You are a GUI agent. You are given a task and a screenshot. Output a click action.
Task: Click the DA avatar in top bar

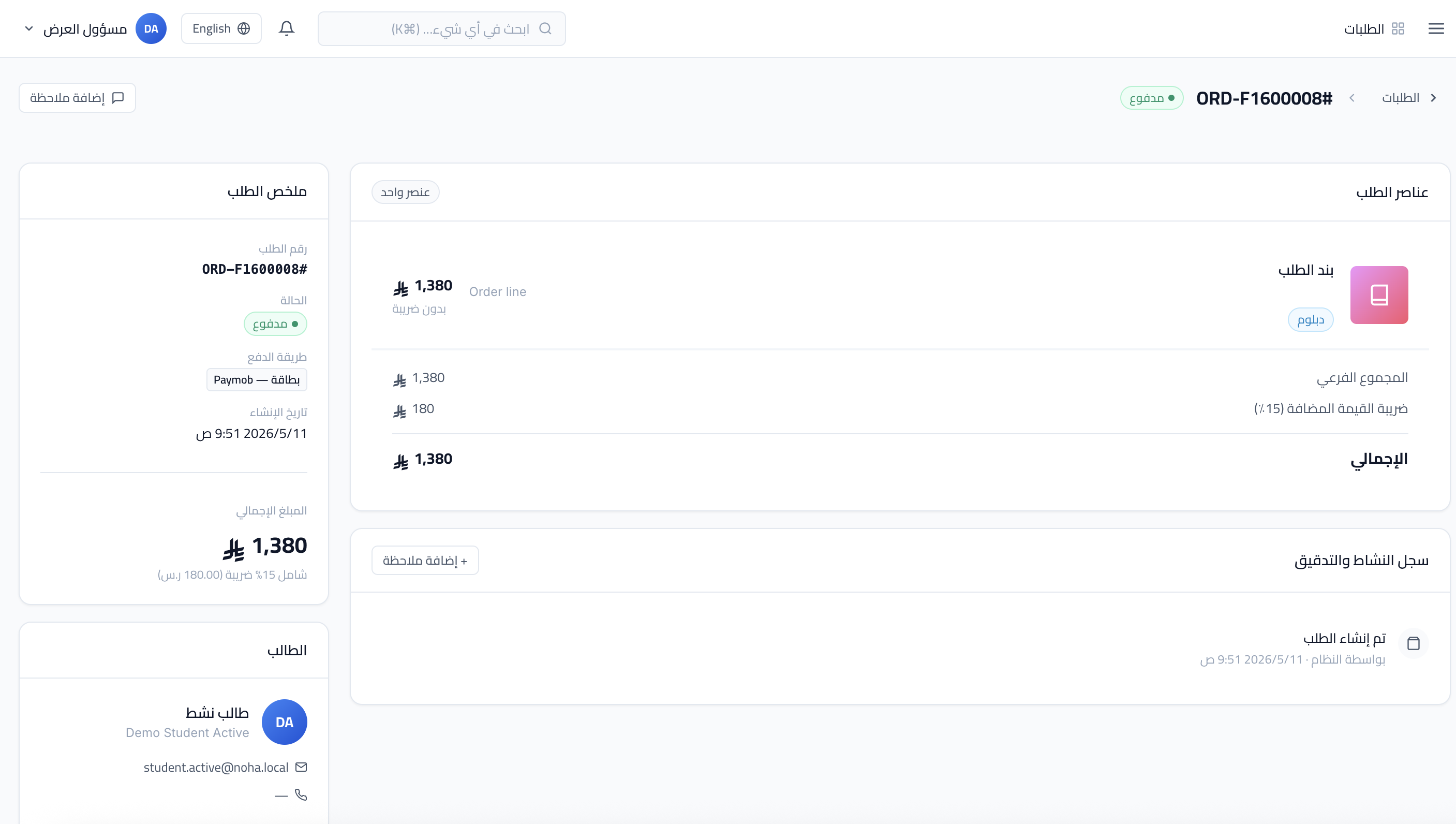[151, 28]
